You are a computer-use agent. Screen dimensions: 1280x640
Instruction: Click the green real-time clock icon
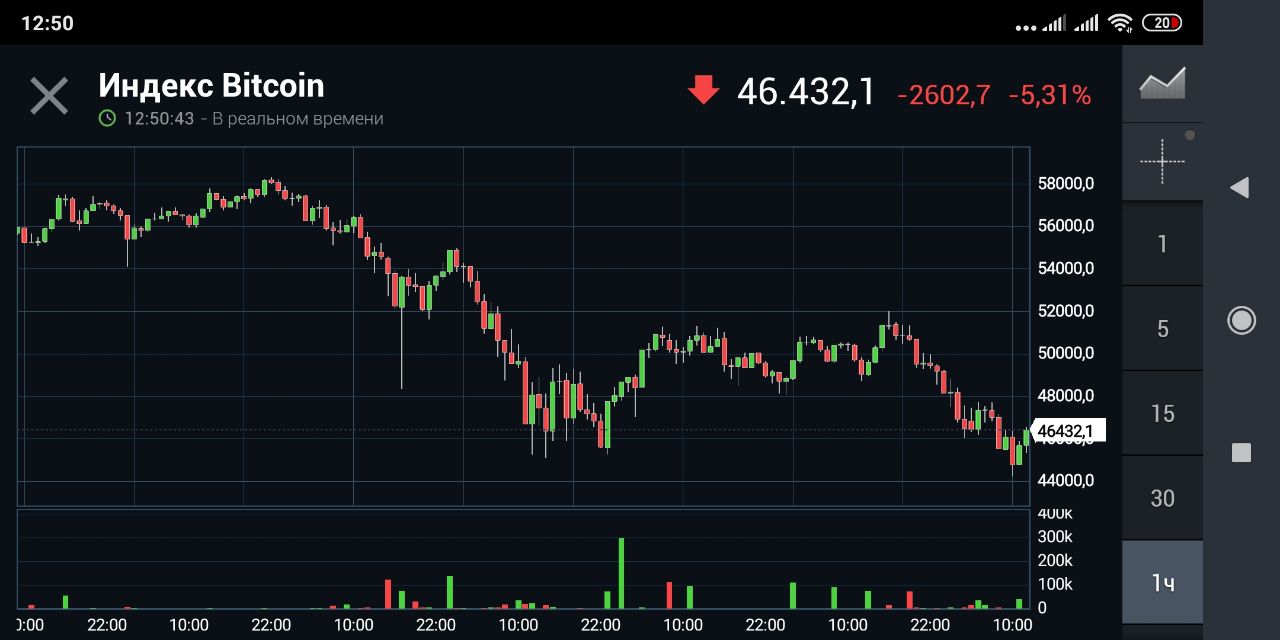click(107, 118)
